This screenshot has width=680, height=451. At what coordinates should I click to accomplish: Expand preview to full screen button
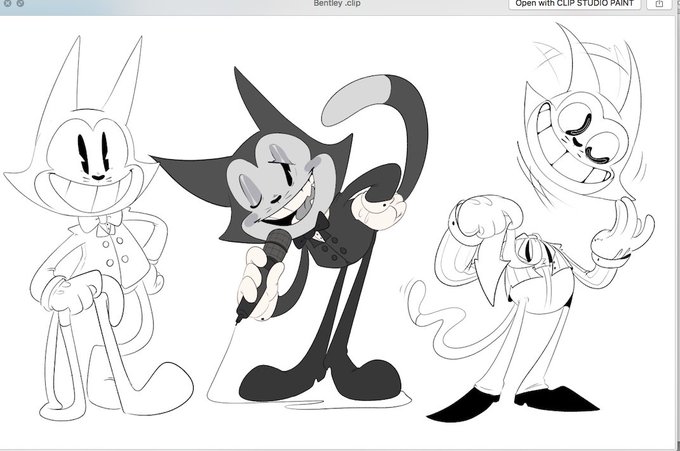coord(20,3)
